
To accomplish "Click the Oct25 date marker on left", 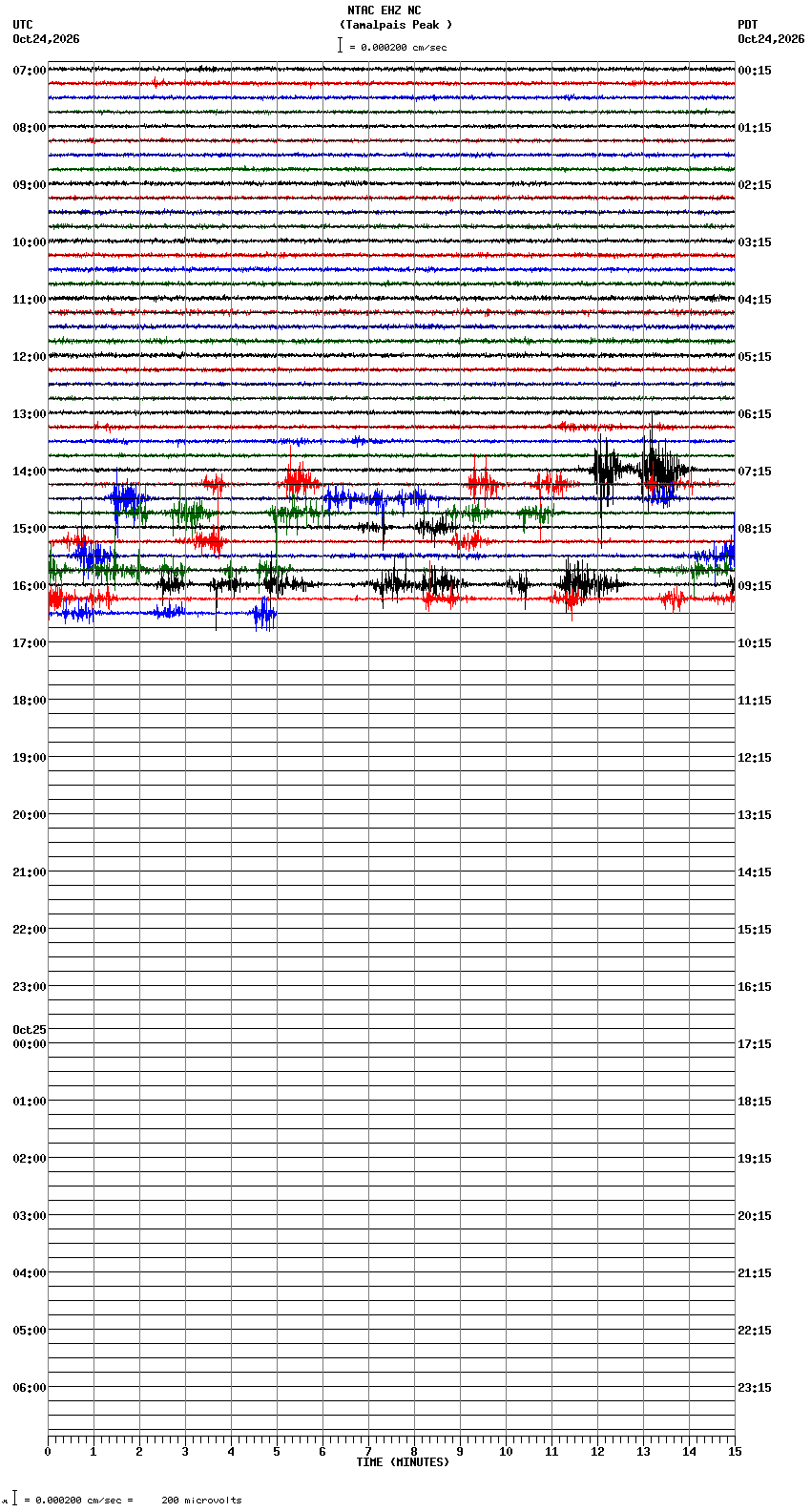I will pyautogui.click(x=30, y=1030).
